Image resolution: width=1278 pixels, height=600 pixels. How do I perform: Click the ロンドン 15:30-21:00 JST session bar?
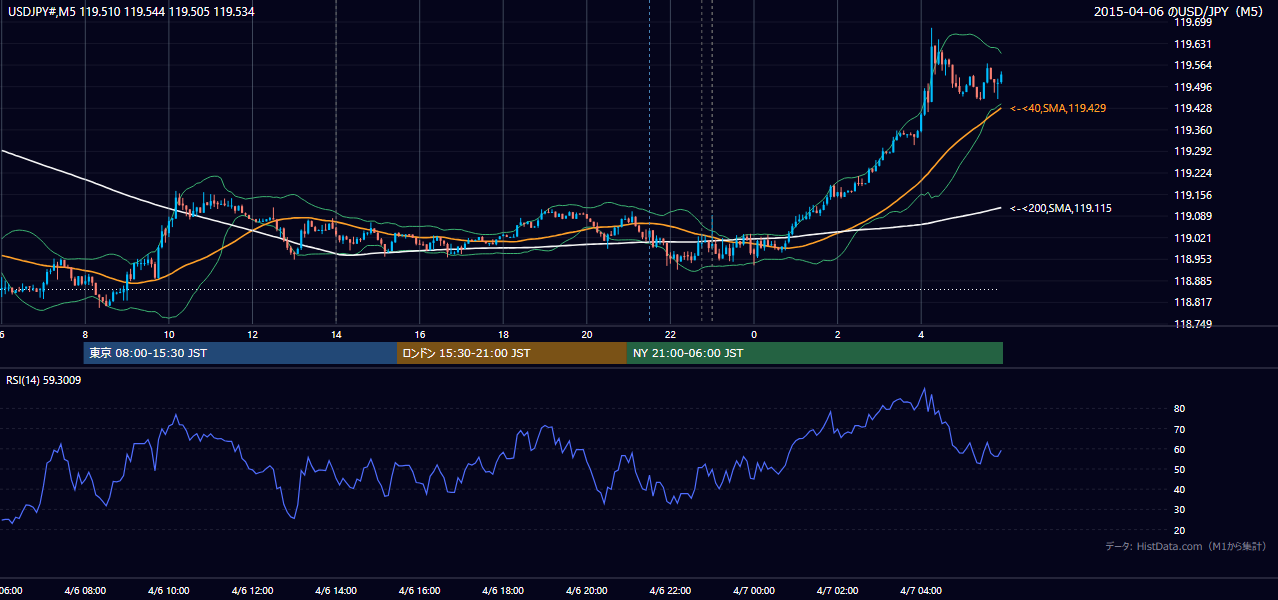coord(512,353)
